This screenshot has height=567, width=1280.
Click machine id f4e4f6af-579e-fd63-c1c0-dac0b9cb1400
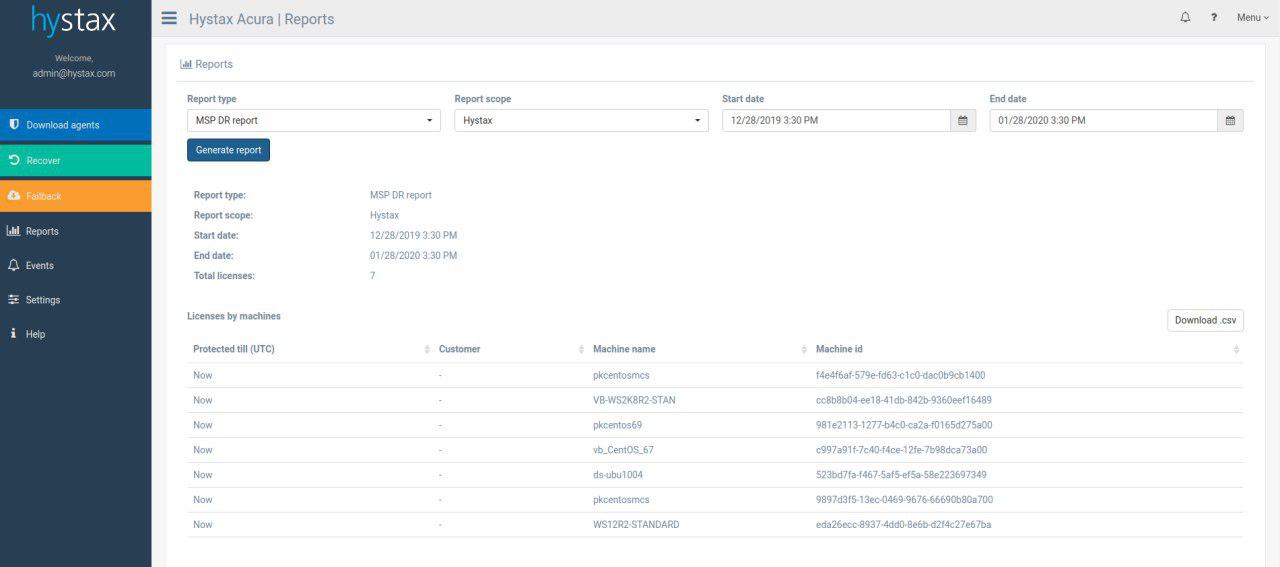(900, 375)
